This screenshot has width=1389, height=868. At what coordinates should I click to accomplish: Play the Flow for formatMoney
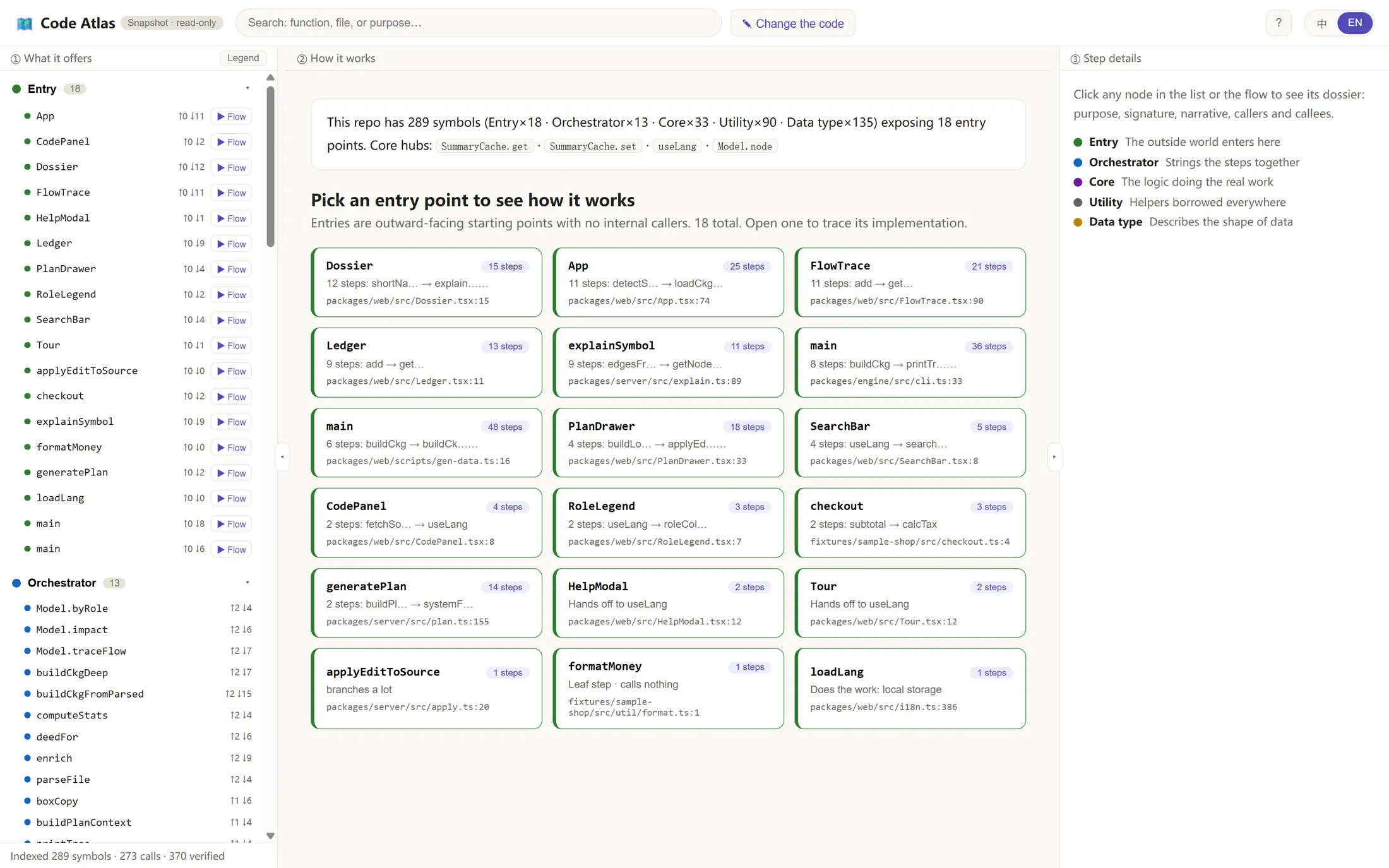[x=231, y=448]
